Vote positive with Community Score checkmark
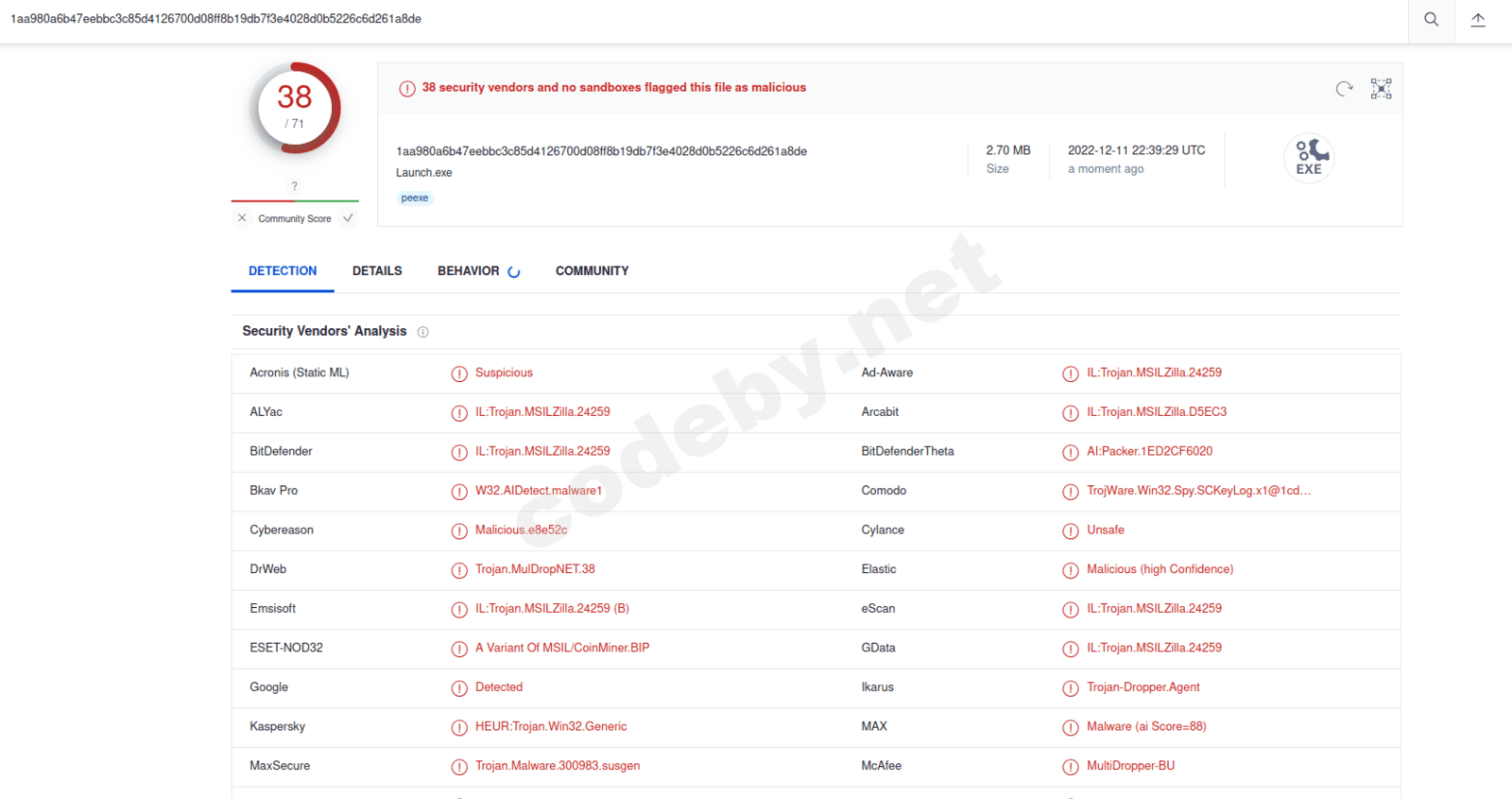Image resolution: width=1512 pixels, height=799 pixels. (x=348, y=218)
